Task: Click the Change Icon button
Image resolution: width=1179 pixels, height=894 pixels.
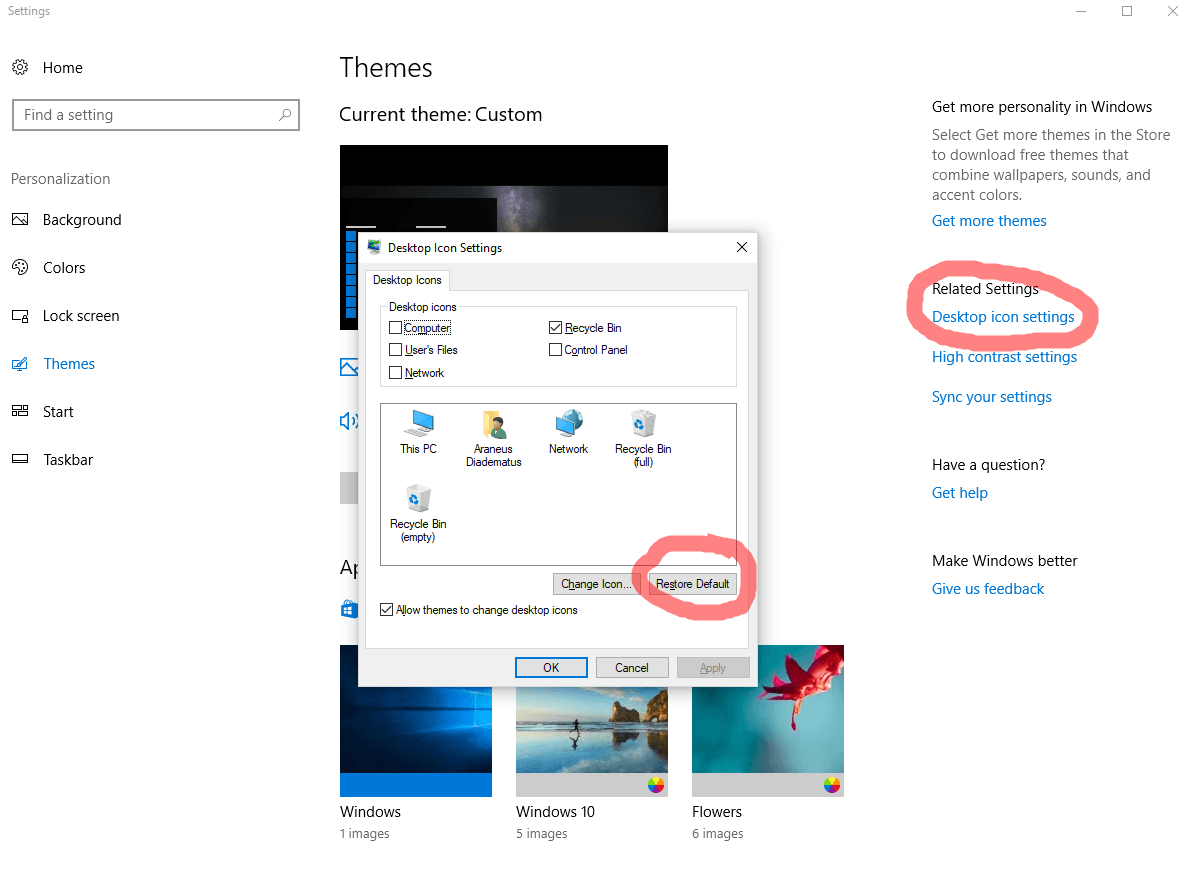Action: 596,584
